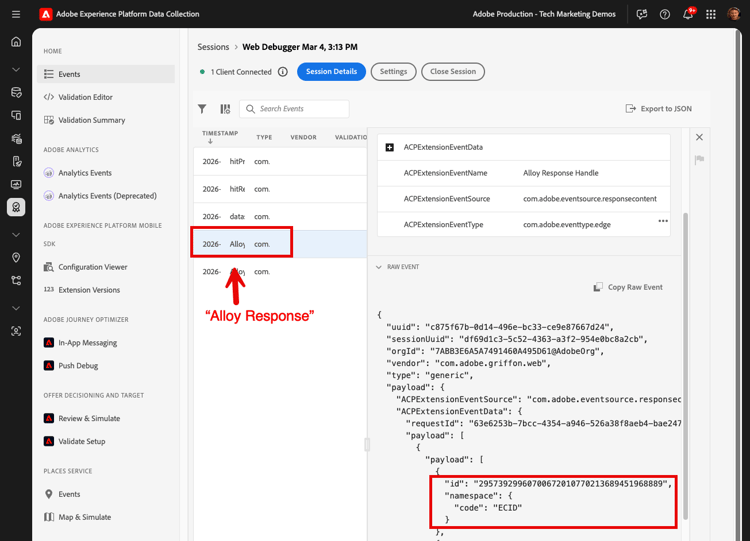Image resolution: width=750 pixels, height=541 pixels.
Task: Open column configuration icon
Action: coord(225,109)
